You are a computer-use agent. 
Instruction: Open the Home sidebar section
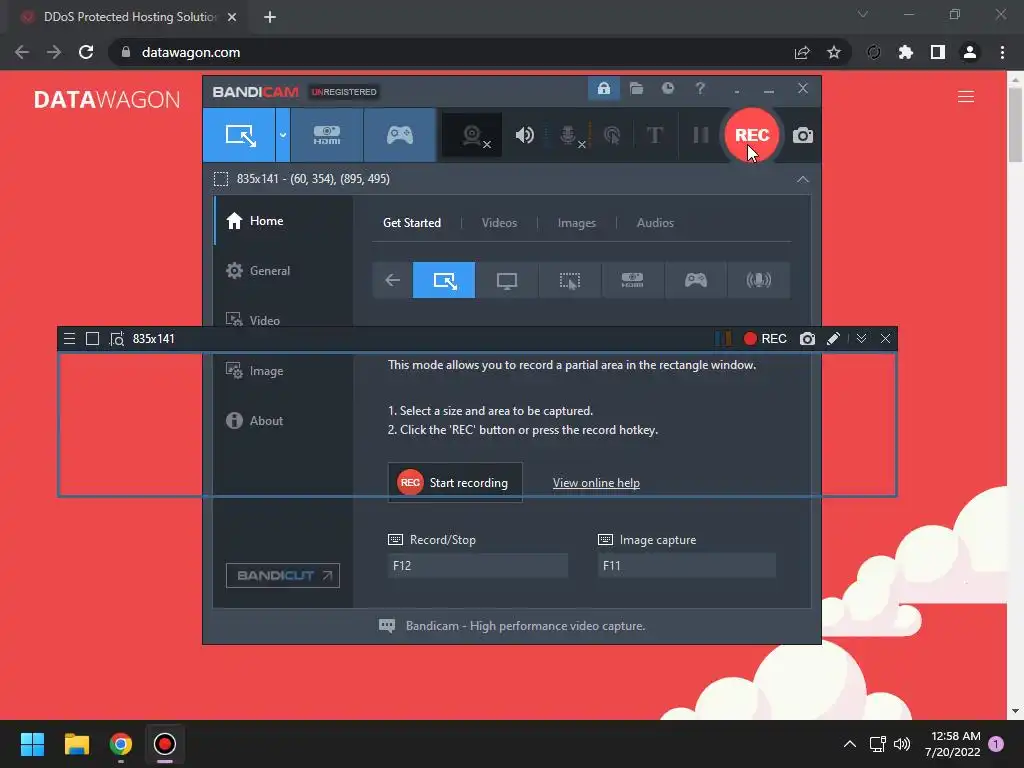point(283,221)
